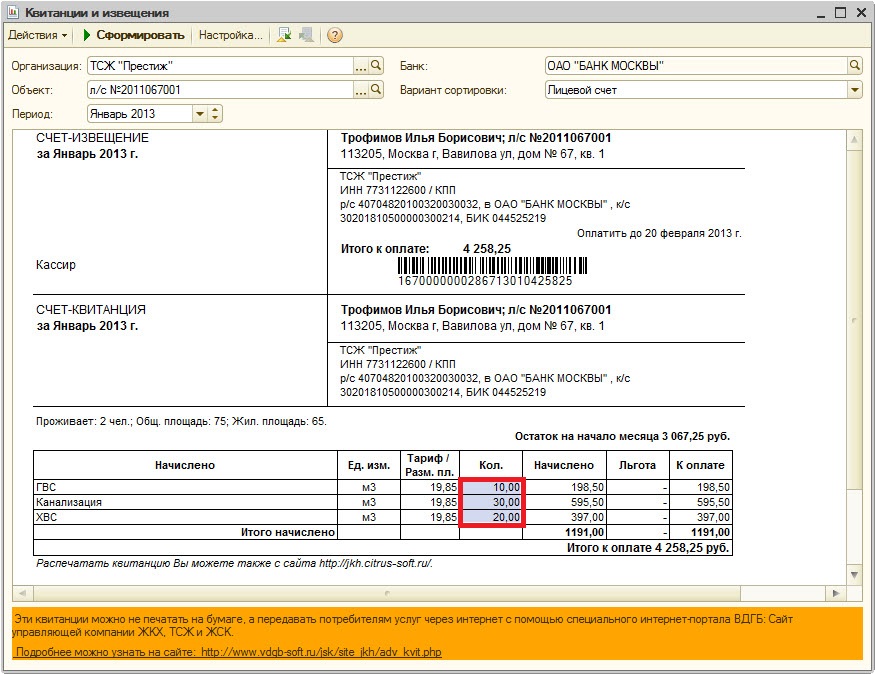
Task: Expand the Период dropdown arrow
Action: coord(200,114)
